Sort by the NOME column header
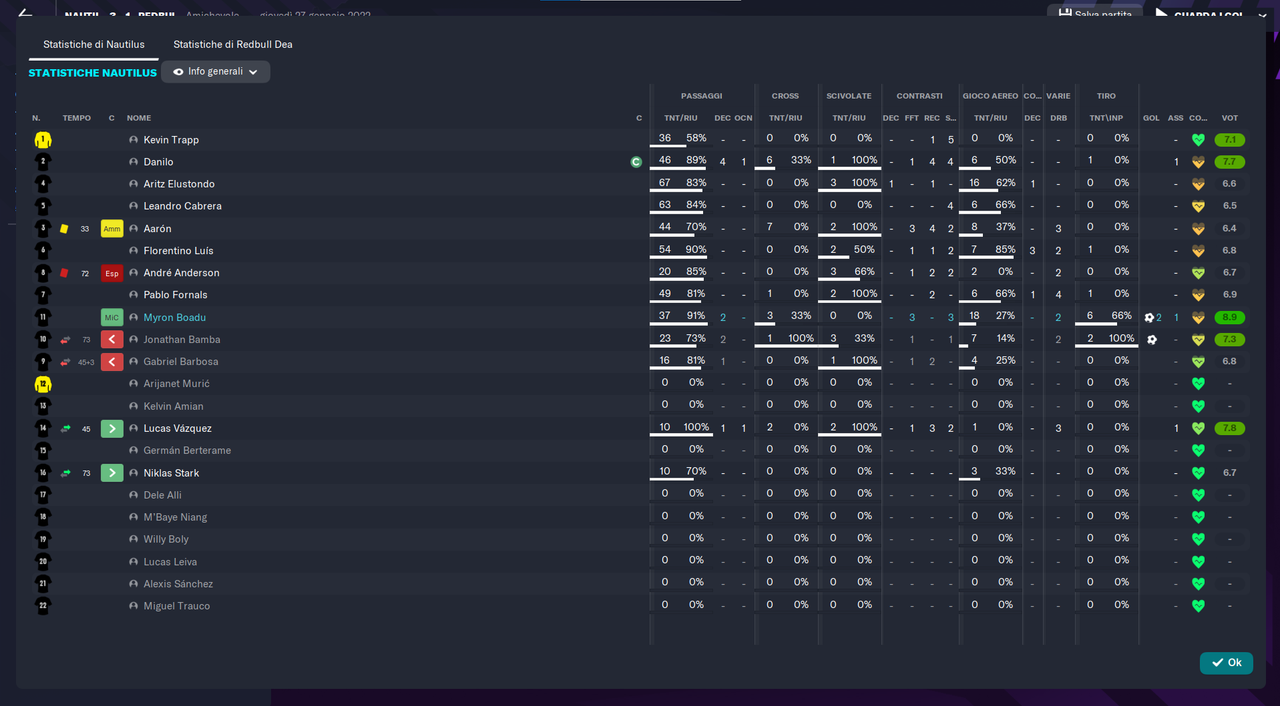 coord(139,118)
